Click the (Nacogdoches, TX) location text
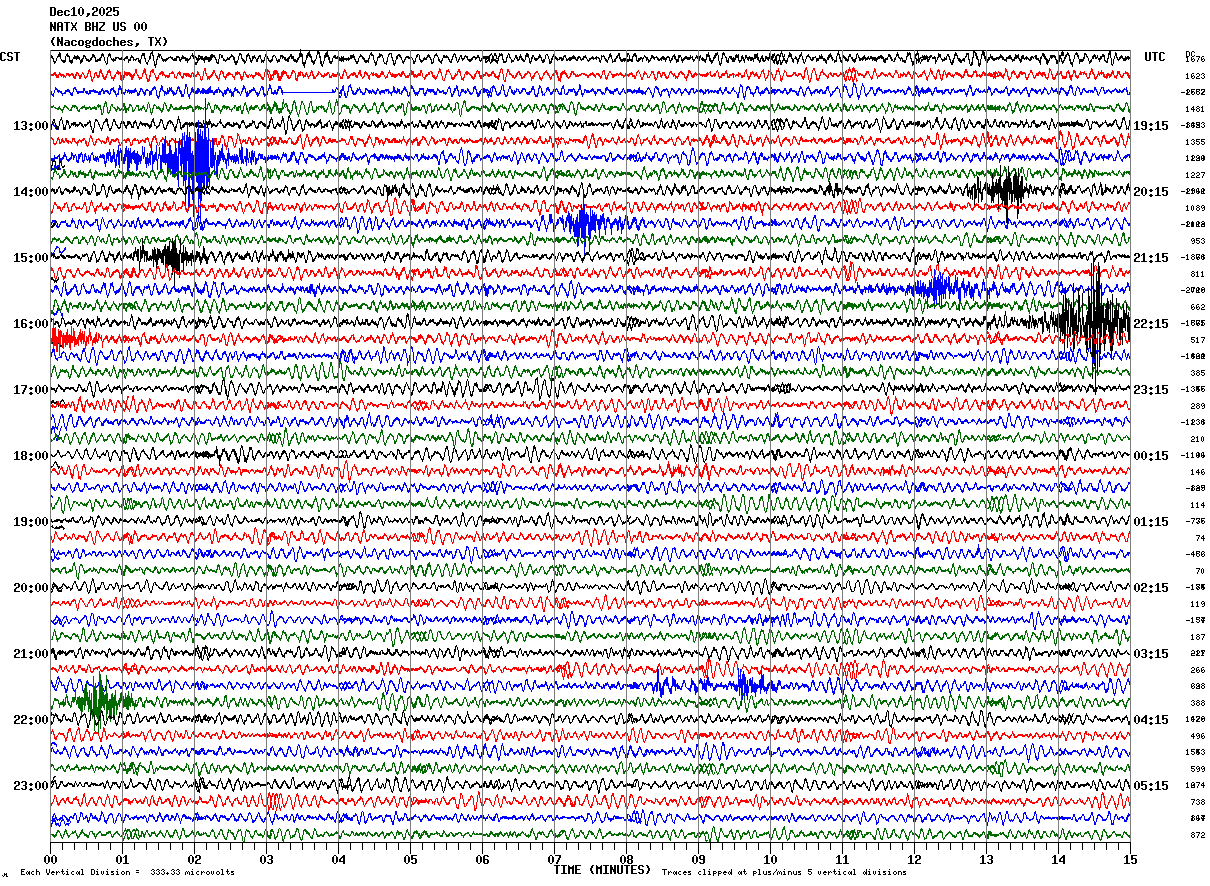The height and width of the screenshot is (886, 1210). pyautogui.click(x=109, y=42)
